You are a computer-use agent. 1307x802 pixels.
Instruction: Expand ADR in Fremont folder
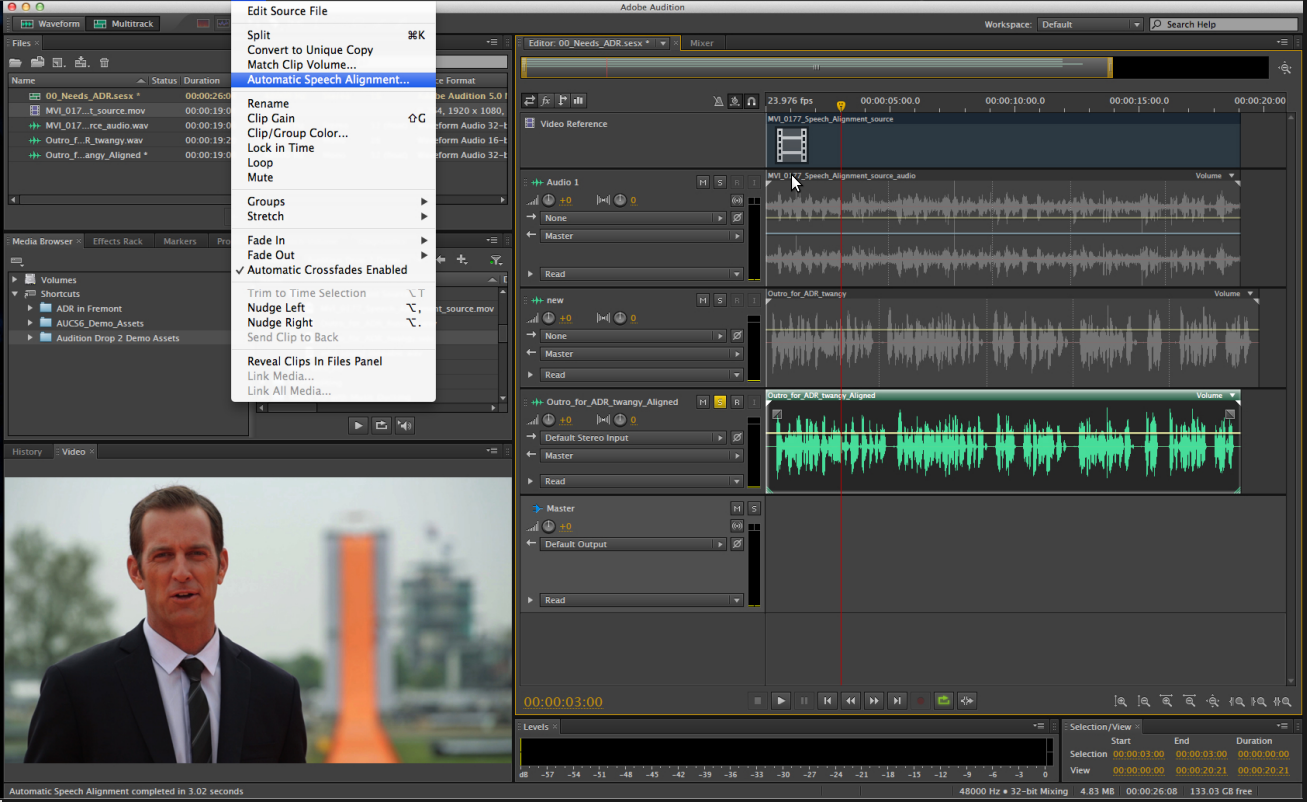(x=30, y=309)
